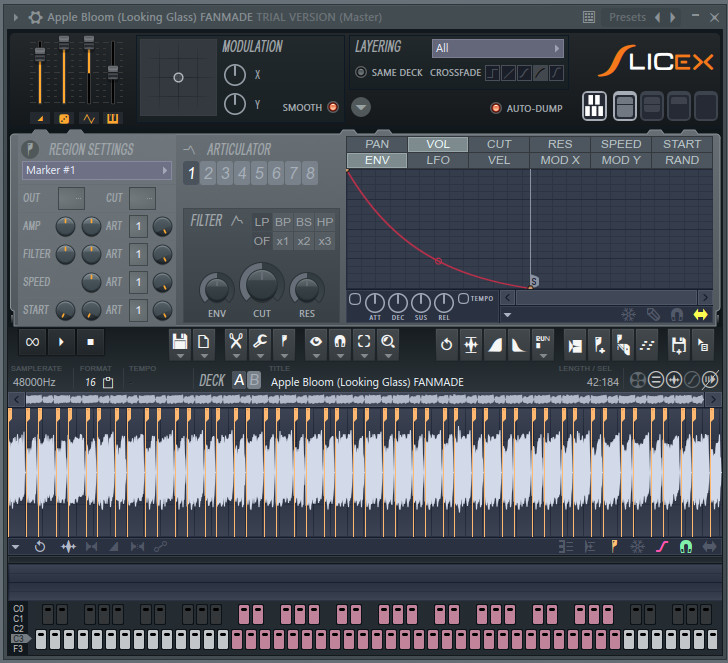Click the Presets label in title bar
Viewport: 728px width, 663px height.
pyautogui.click(x=627, y=17)
